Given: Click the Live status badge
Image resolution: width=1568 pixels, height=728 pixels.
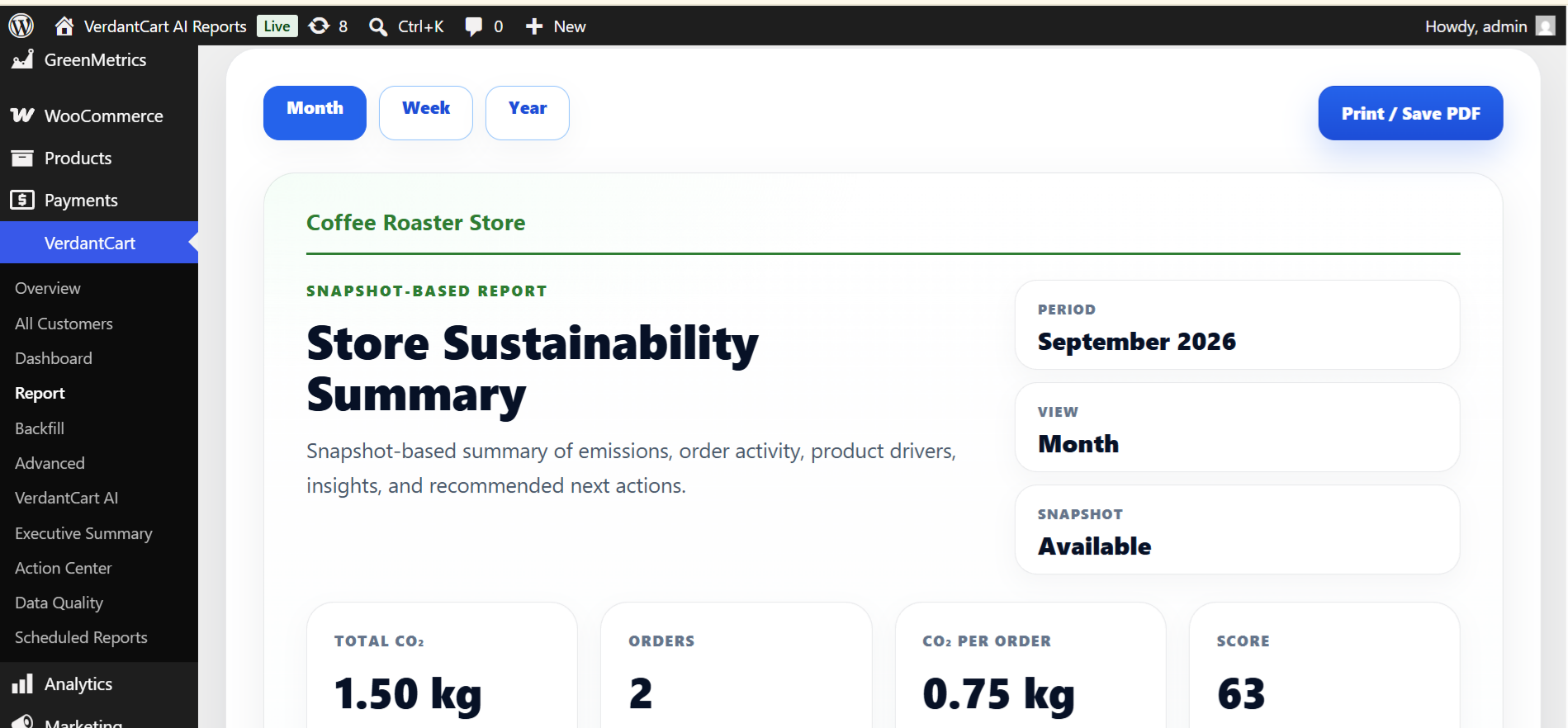Looking at the screenshot, I should 277,26.
